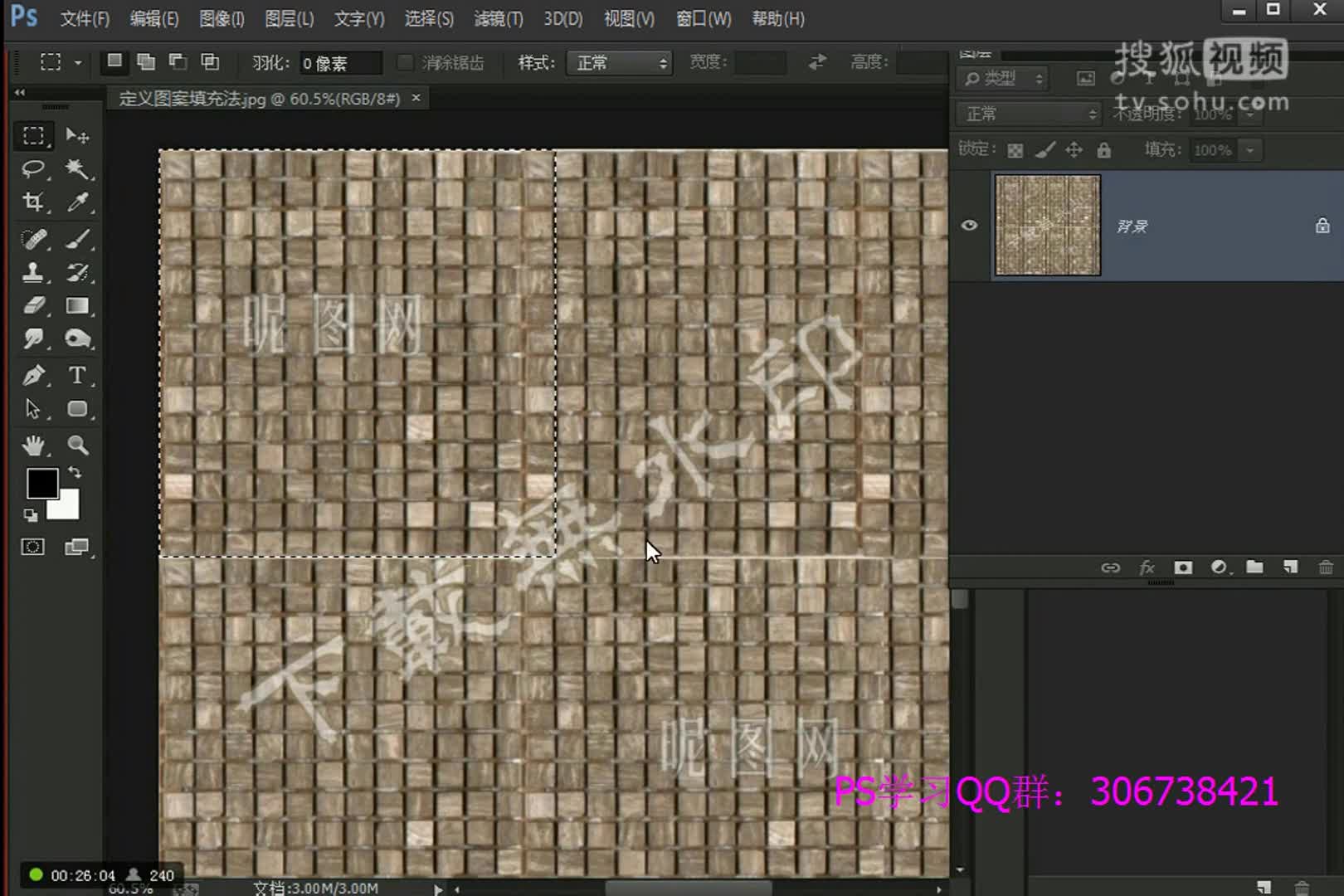Close the 定义图案填充法.jpg document tab
The image size is (1344, 896).
(x=416, y=98)
